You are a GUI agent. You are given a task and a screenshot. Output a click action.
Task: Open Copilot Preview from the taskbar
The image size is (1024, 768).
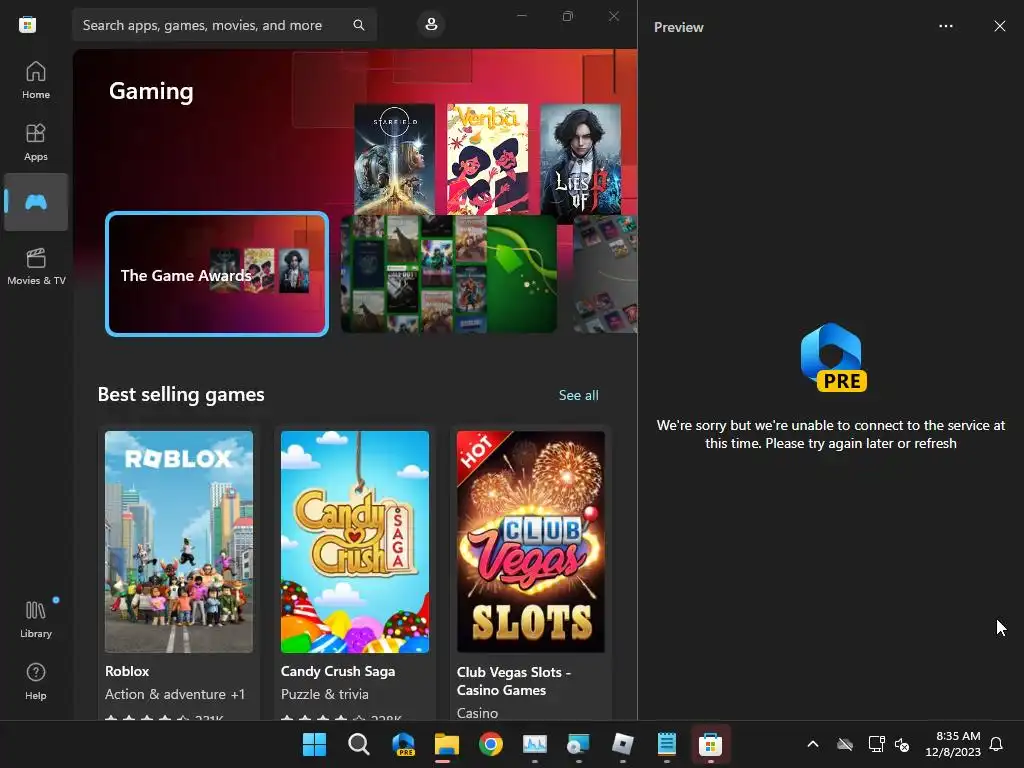coord(403,744)
